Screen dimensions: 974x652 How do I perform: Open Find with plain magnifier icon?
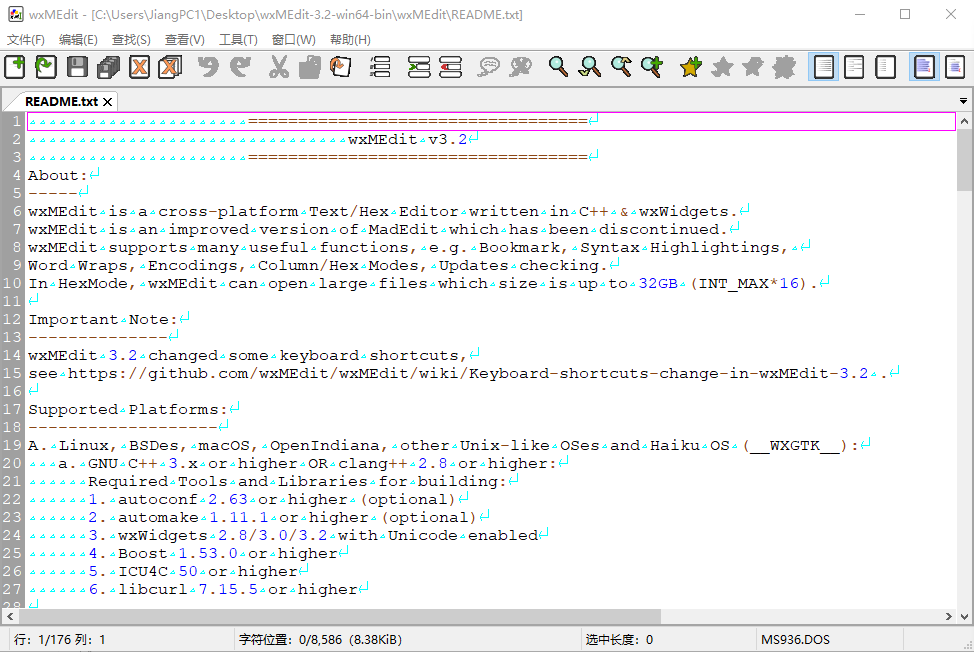(x=558, y=66)
